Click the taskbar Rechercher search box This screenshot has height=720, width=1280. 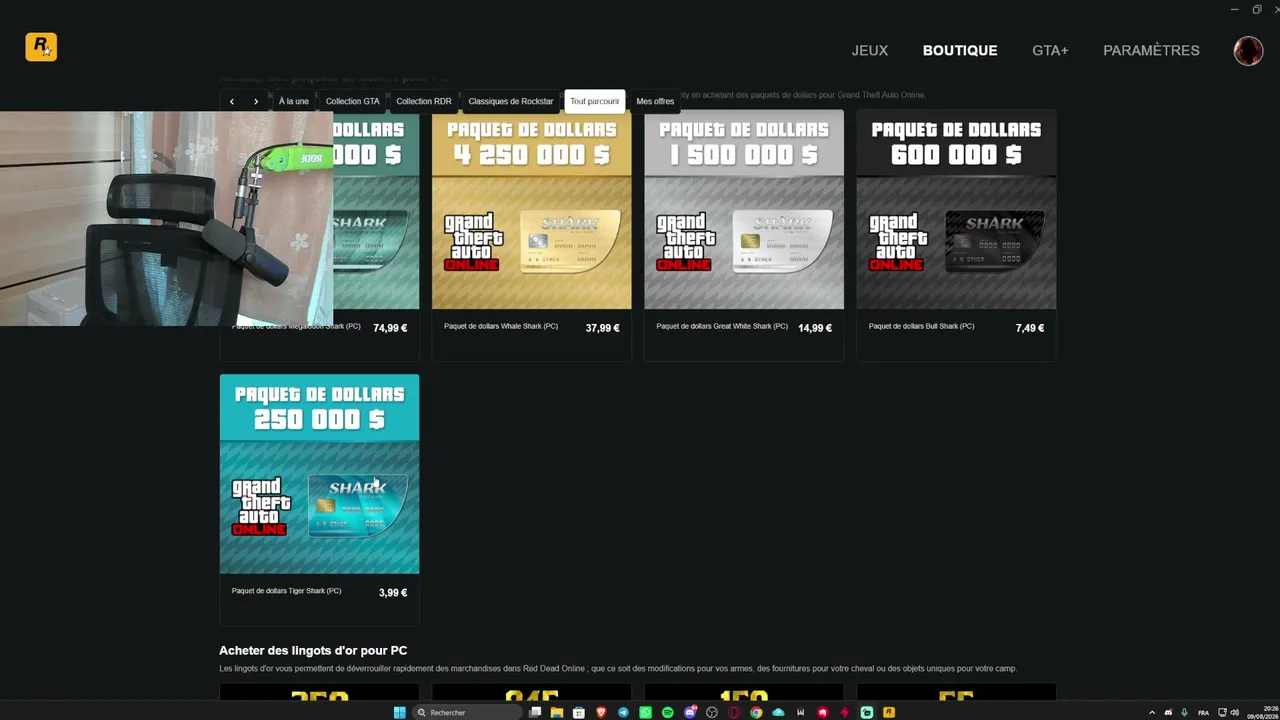[467, 712]
